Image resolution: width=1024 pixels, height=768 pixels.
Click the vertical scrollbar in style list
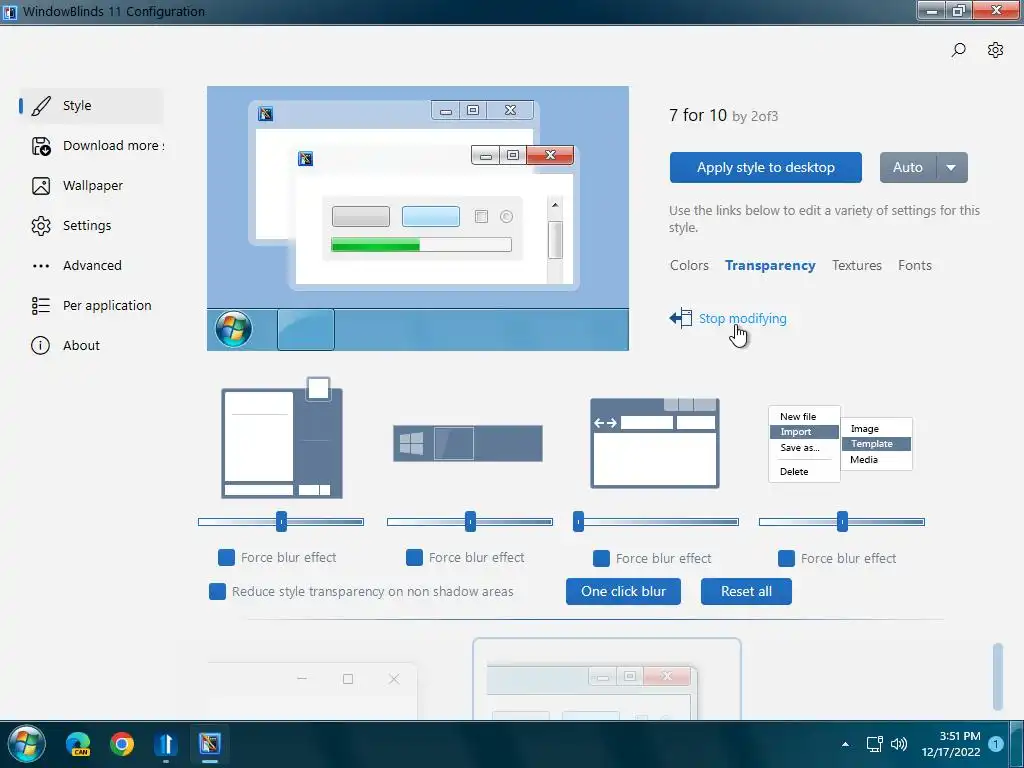[998, 677]
